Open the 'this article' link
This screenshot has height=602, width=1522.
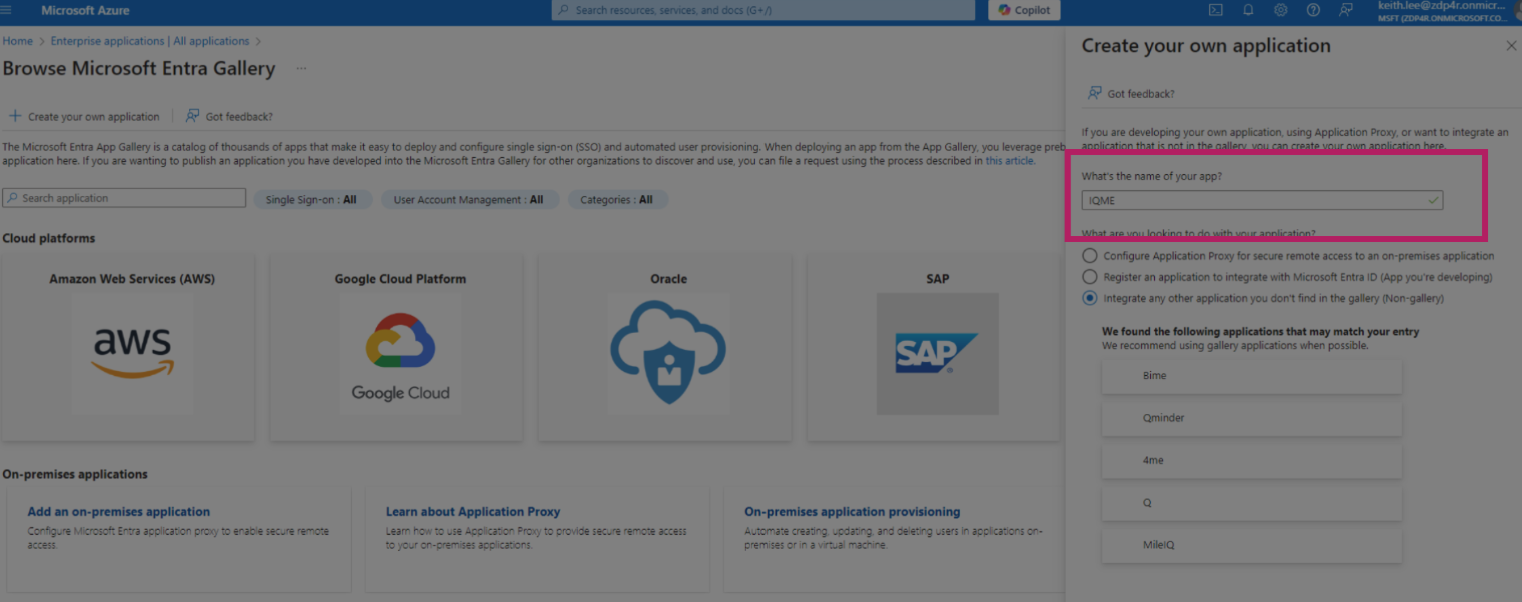[x=1010, y=160]
